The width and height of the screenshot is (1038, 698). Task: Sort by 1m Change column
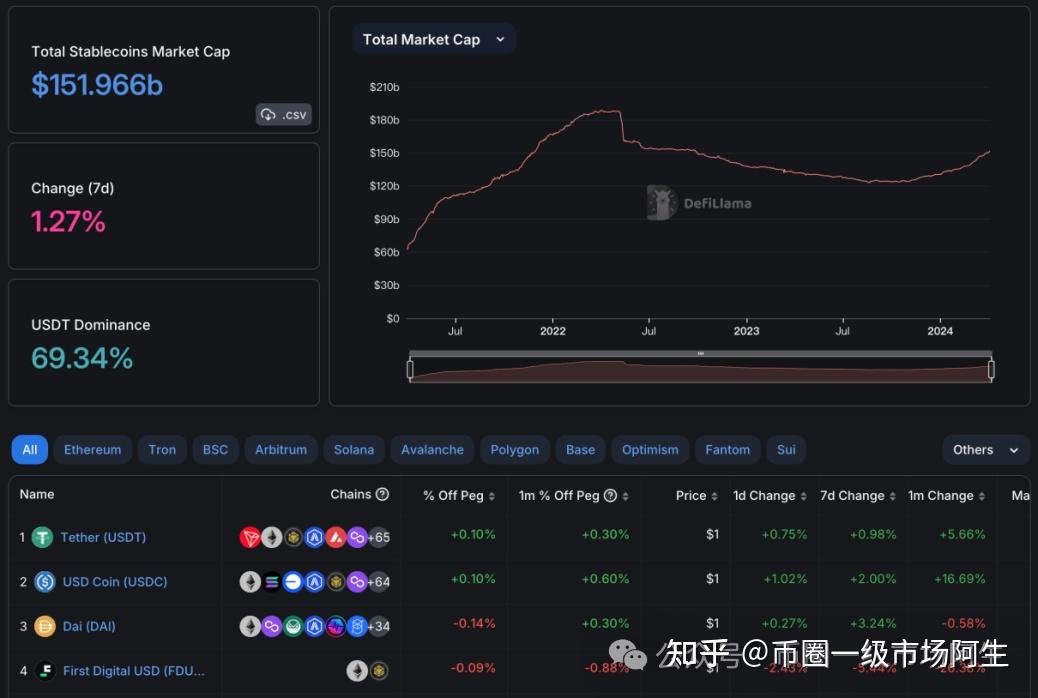click(982, 496)
